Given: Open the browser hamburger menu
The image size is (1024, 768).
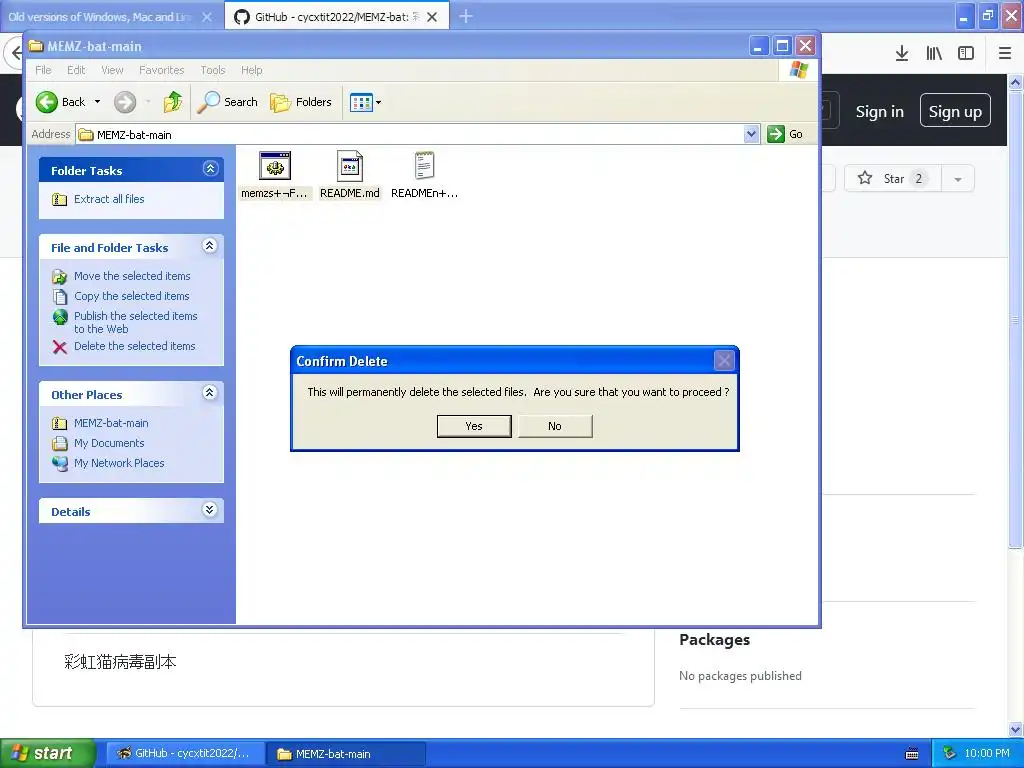Looking at the screenshot, I should [1004, 54].
